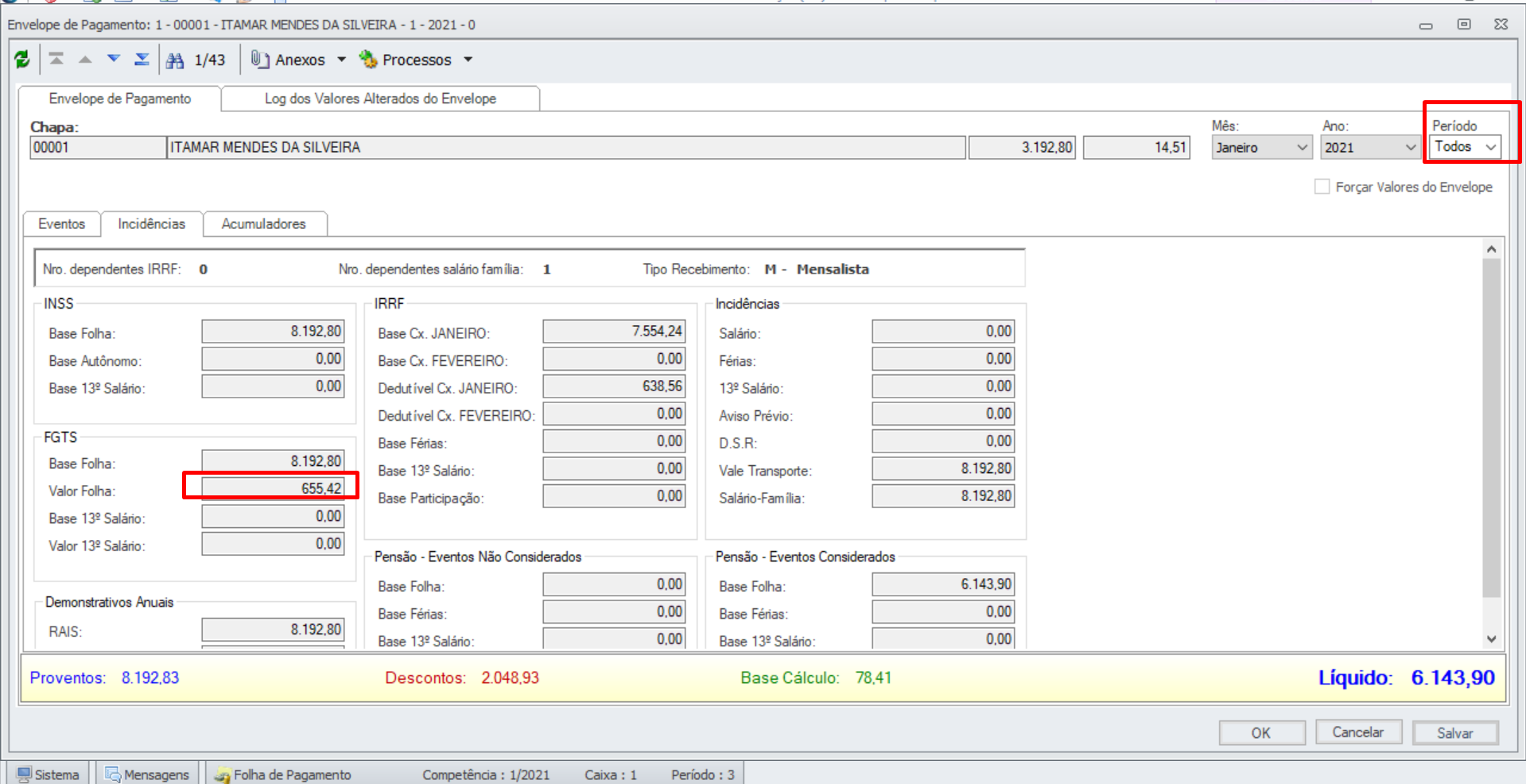Image resolution: width=1526 pixels, height=784 pixels.
Task: Click FGTS Valor Folha field 655,42
Action: 273,488
